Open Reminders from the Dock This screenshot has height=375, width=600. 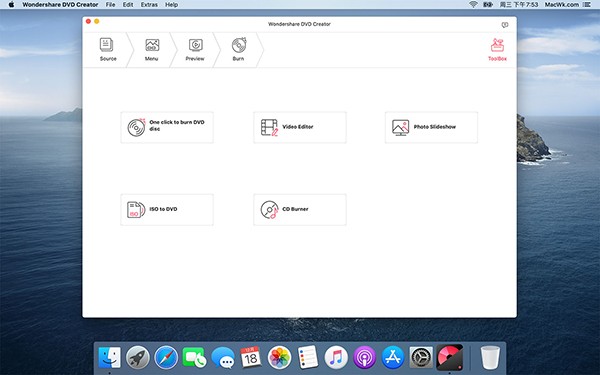click(308, 357)
